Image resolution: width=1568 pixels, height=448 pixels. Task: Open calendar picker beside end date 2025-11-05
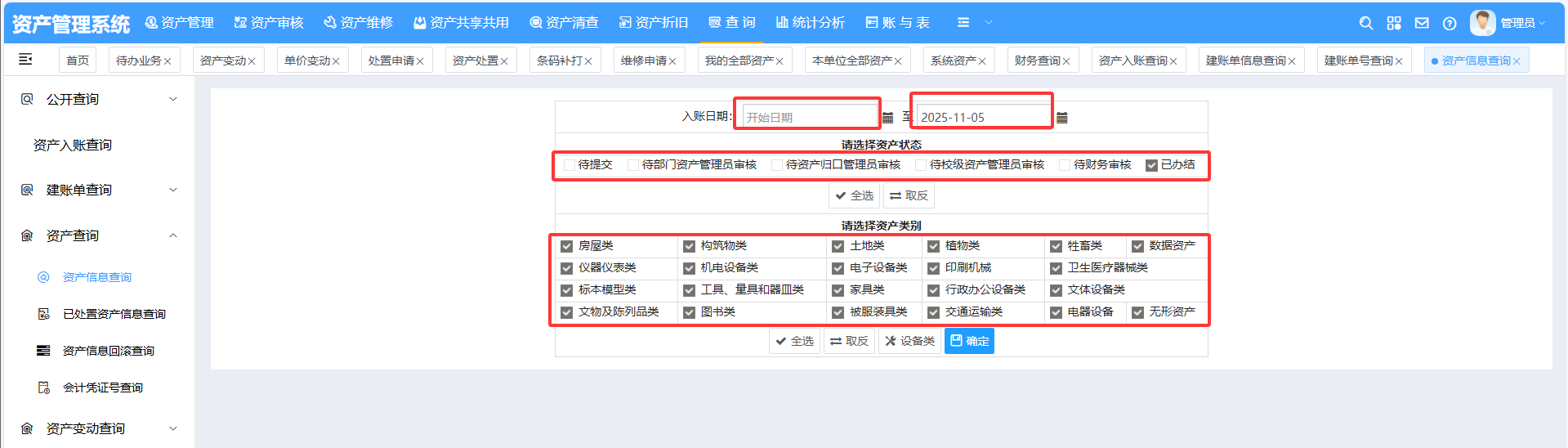pos(1062,118)
